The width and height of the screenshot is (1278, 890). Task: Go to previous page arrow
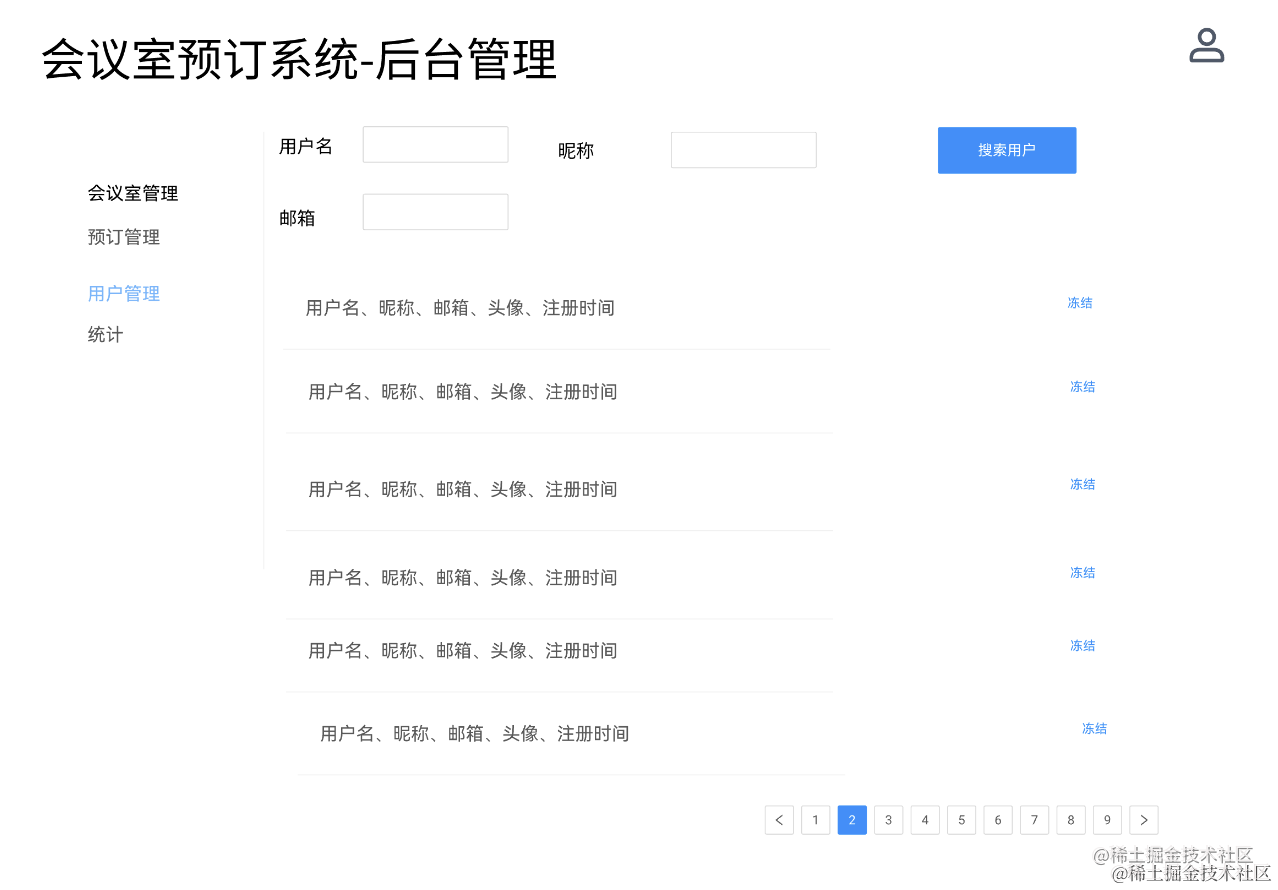coord(779,820)
